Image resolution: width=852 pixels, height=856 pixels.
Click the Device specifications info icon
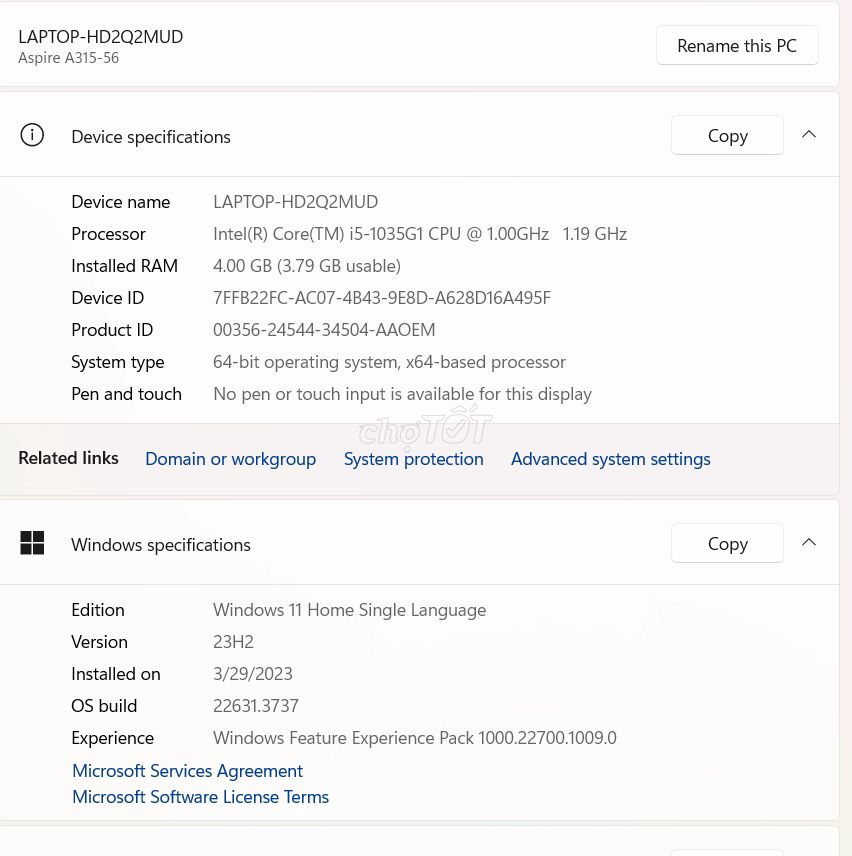coord(32,135)
